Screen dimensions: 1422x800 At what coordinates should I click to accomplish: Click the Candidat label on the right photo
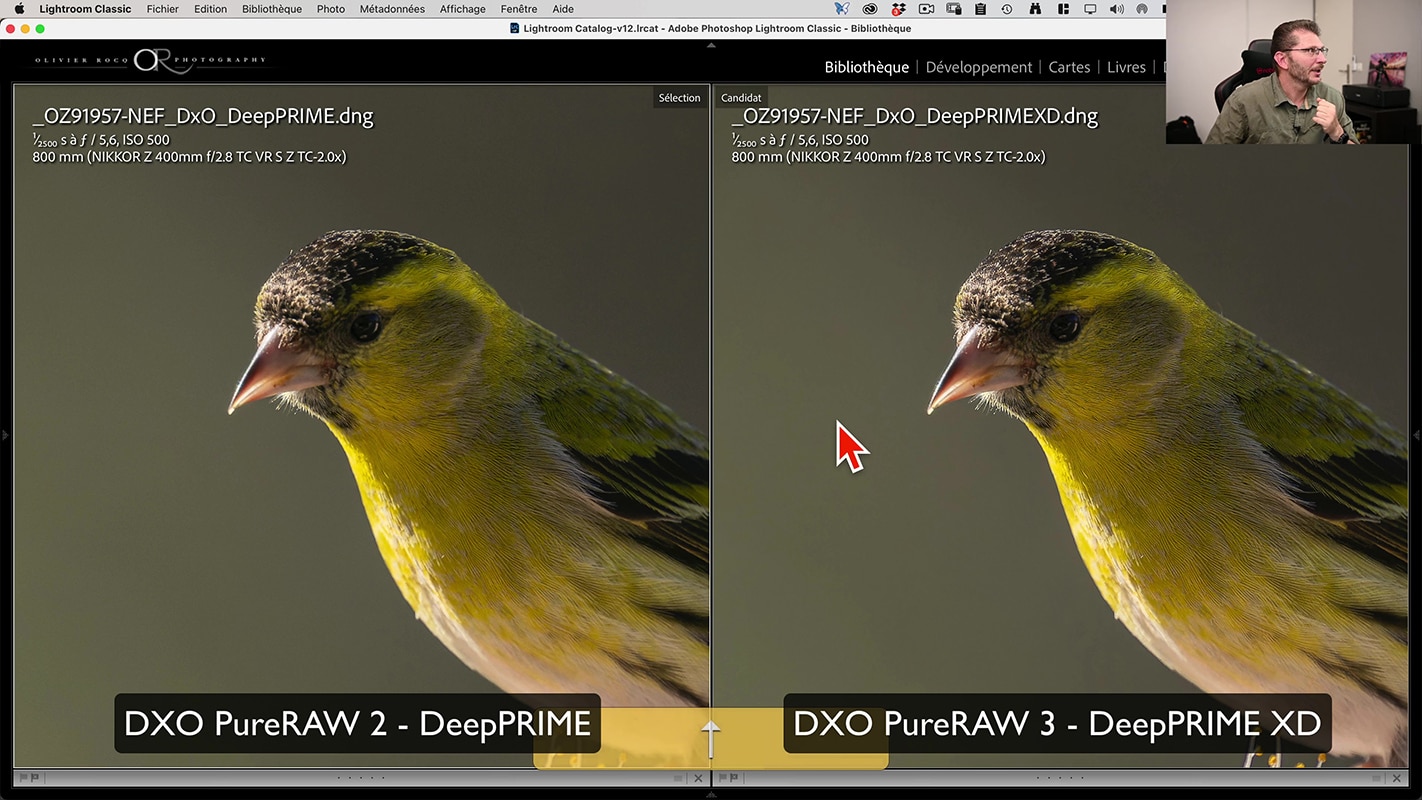741,98
